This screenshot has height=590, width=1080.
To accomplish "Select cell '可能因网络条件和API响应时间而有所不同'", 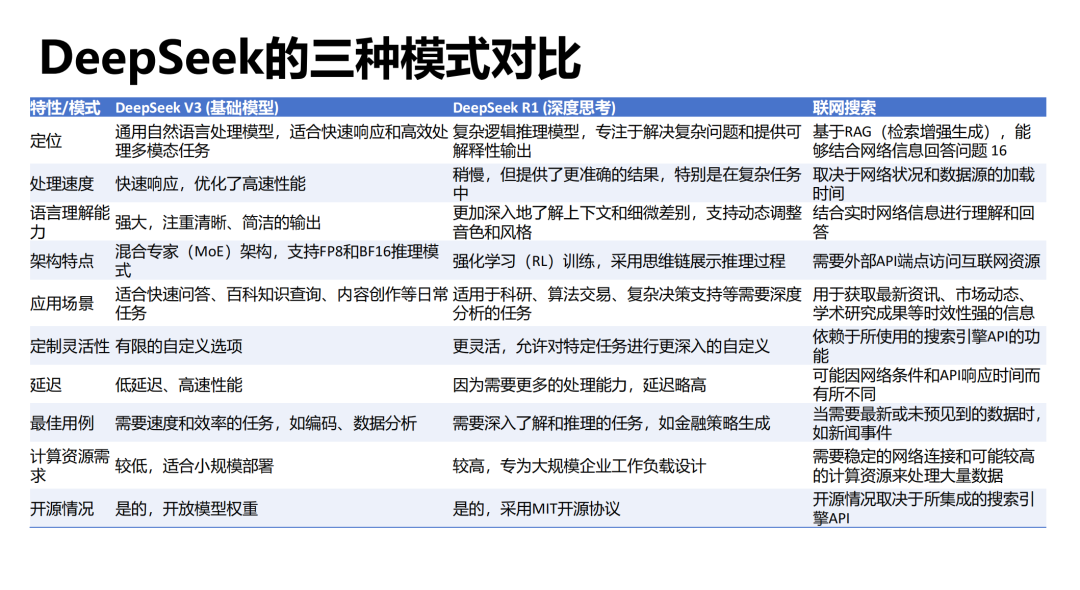I will (926, 385).
